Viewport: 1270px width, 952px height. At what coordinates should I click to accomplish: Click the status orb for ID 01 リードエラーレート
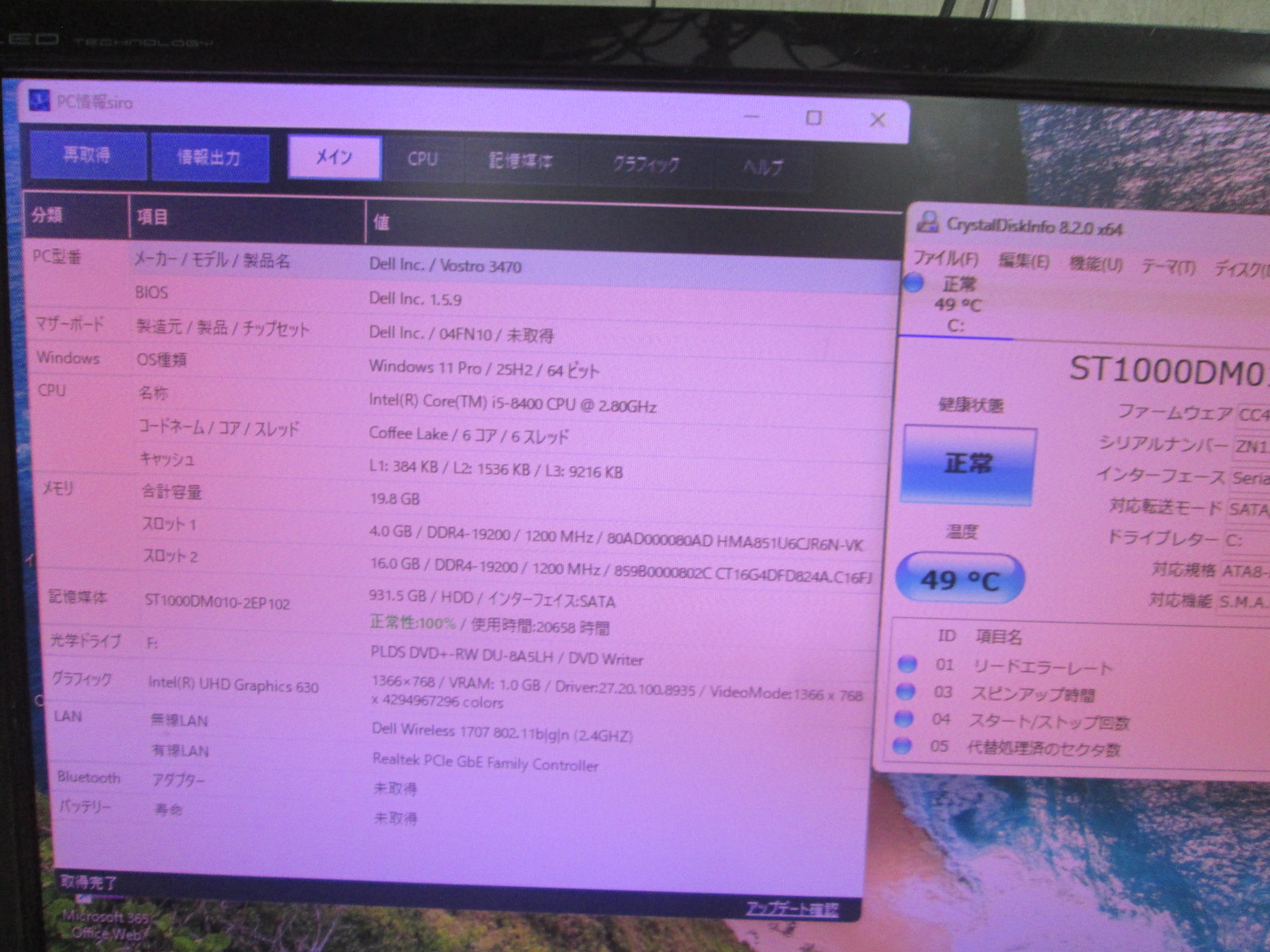click(906, 664)
